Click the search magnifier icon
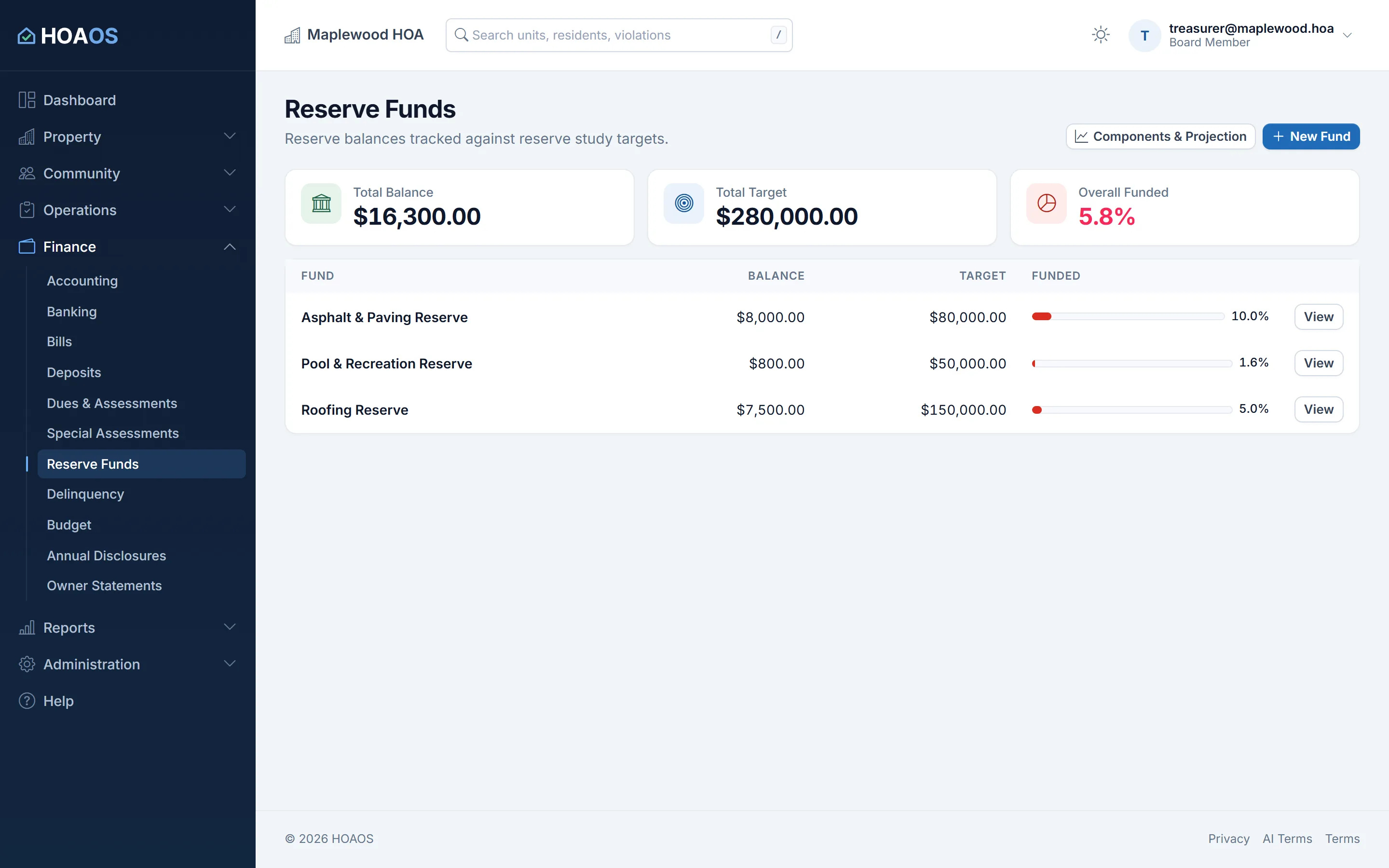Viewport: 1389px width, 868px height. 461,35
